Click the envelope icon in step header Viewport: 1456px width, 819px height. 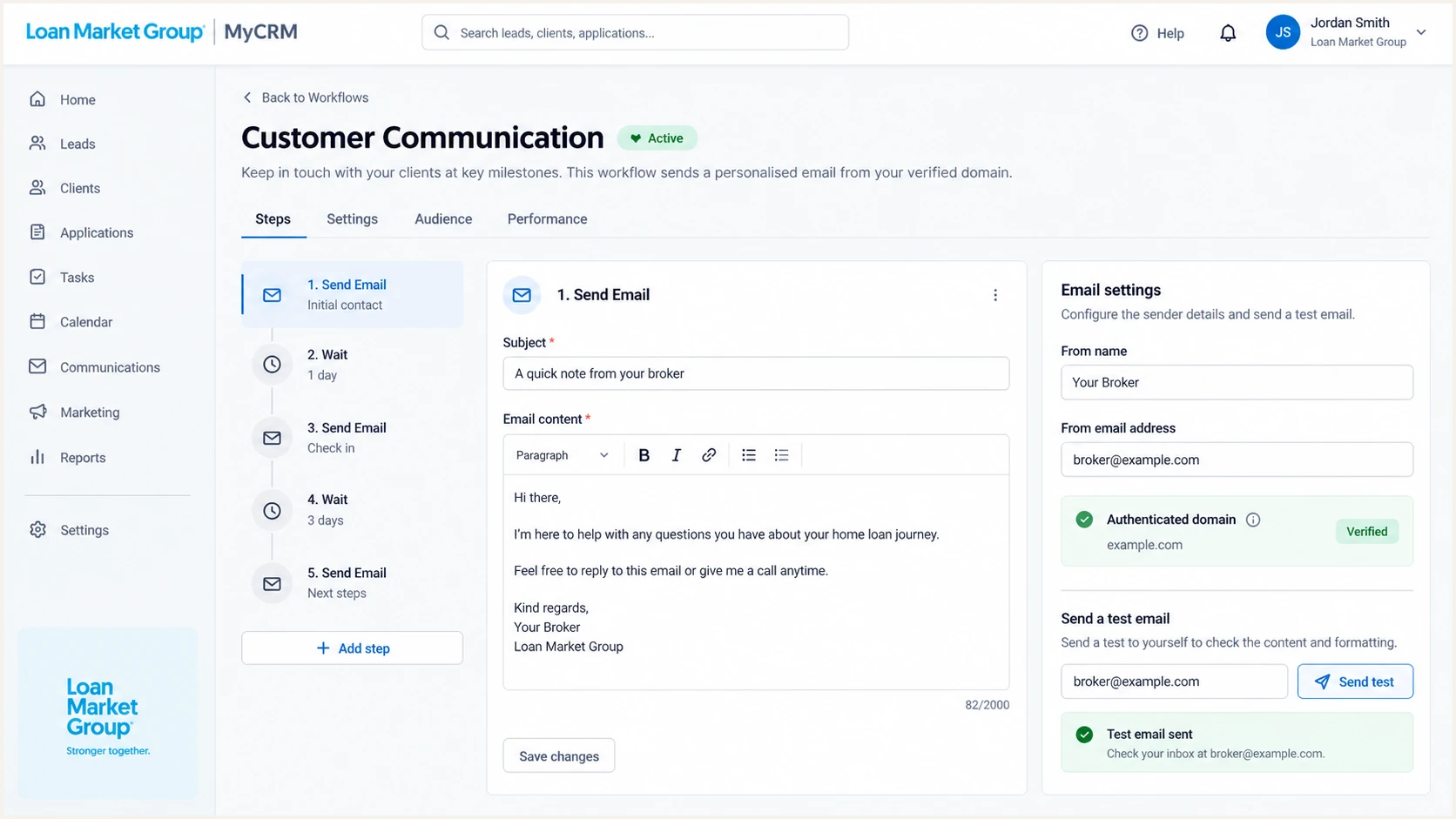pyautogui.click(x=522, y=295)
